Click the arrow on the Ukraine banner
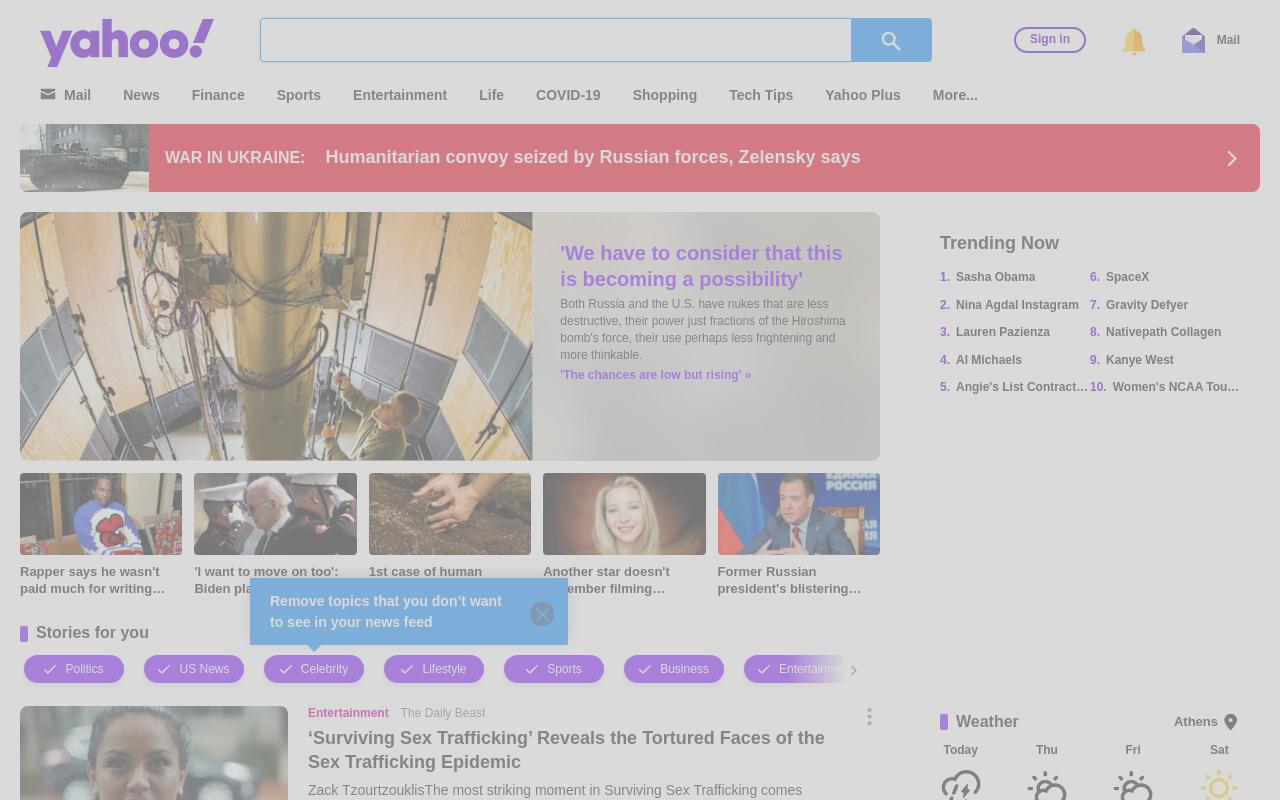The image size is (1280, 800). pos(1232,158)
